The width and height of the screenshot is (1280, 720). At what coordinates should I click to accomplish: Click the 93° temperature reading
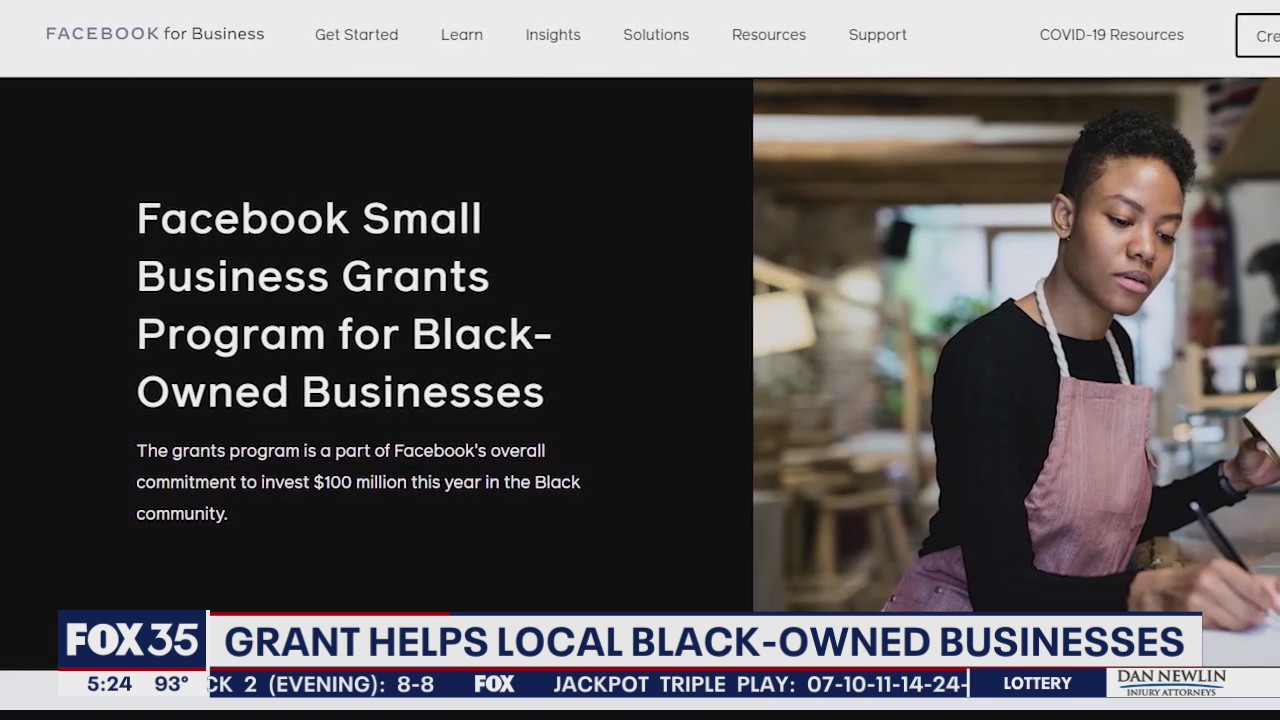coord(172,684)
